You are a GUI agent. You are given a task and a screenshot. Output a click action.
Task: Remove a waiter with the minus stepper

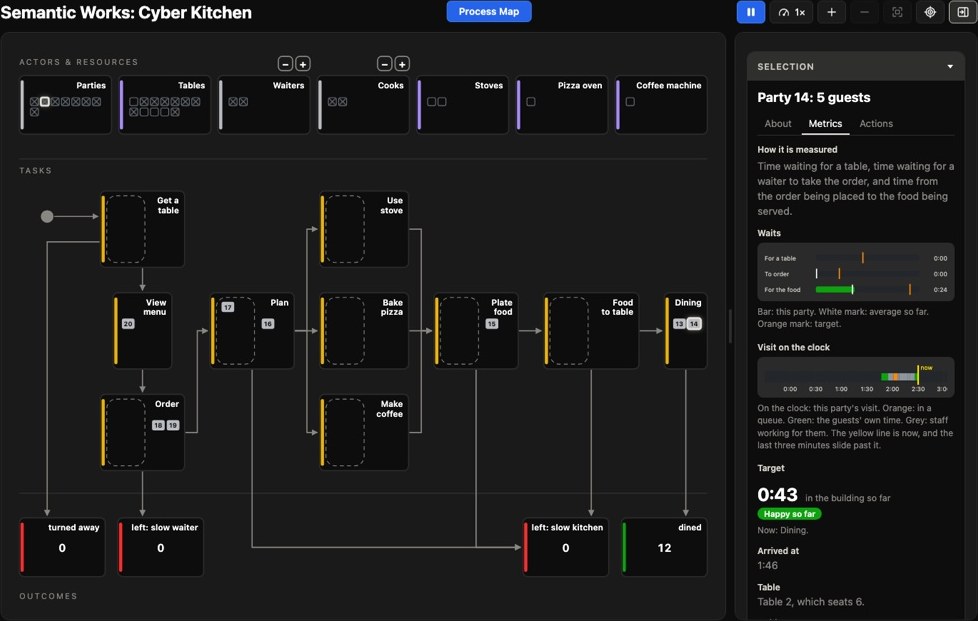(285, 64)
